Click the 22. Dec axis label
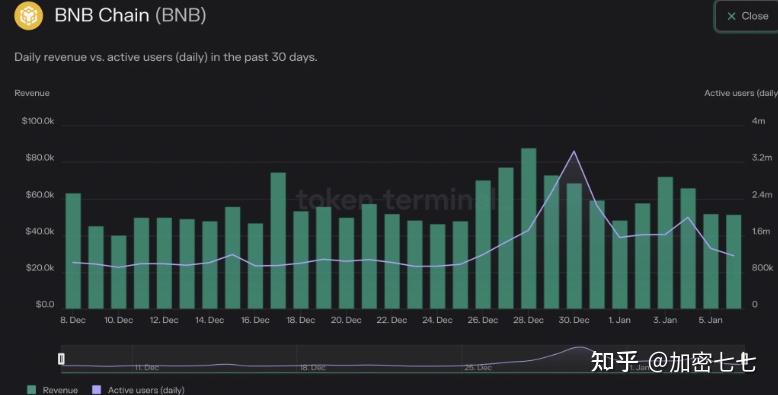 (x=391, y=320)
